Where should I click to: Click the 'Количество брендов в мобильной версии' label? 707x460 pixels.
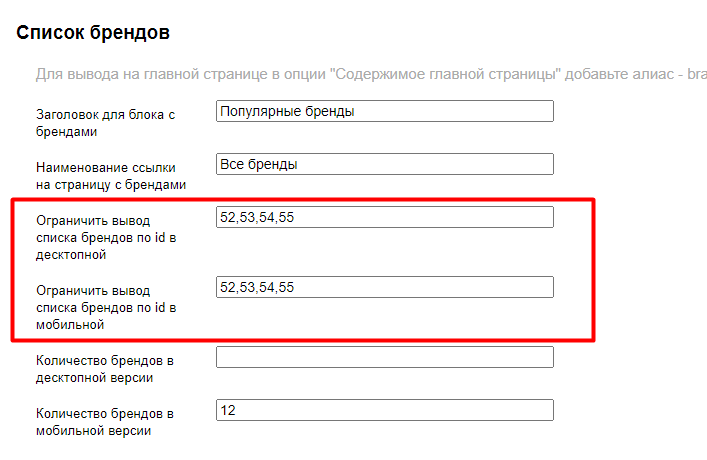pos(106,421)
